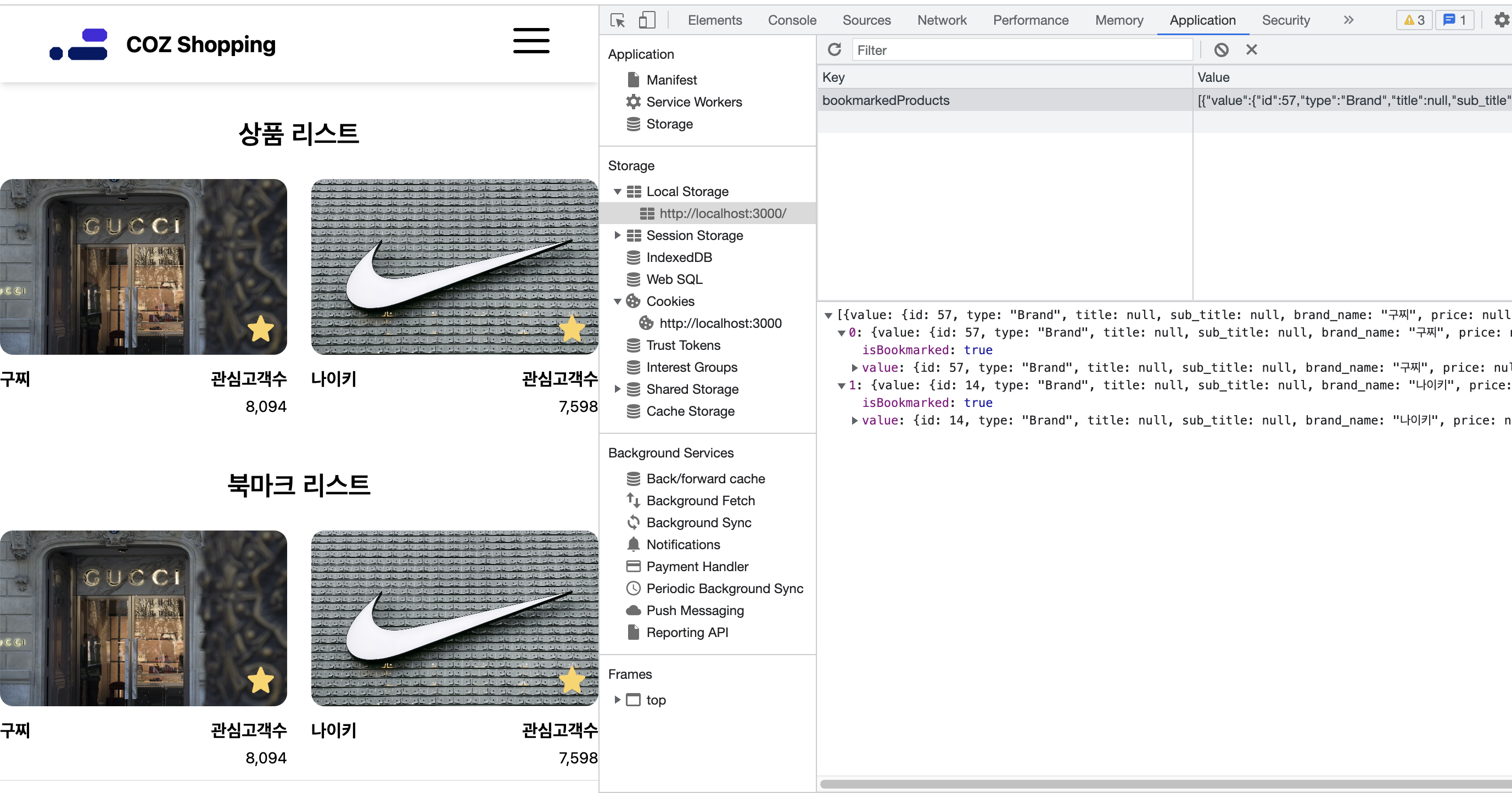The height and width of the screenshot is (793, 1512).
Task: Toggle the inspect element picker icon
Action: point(618,20)
